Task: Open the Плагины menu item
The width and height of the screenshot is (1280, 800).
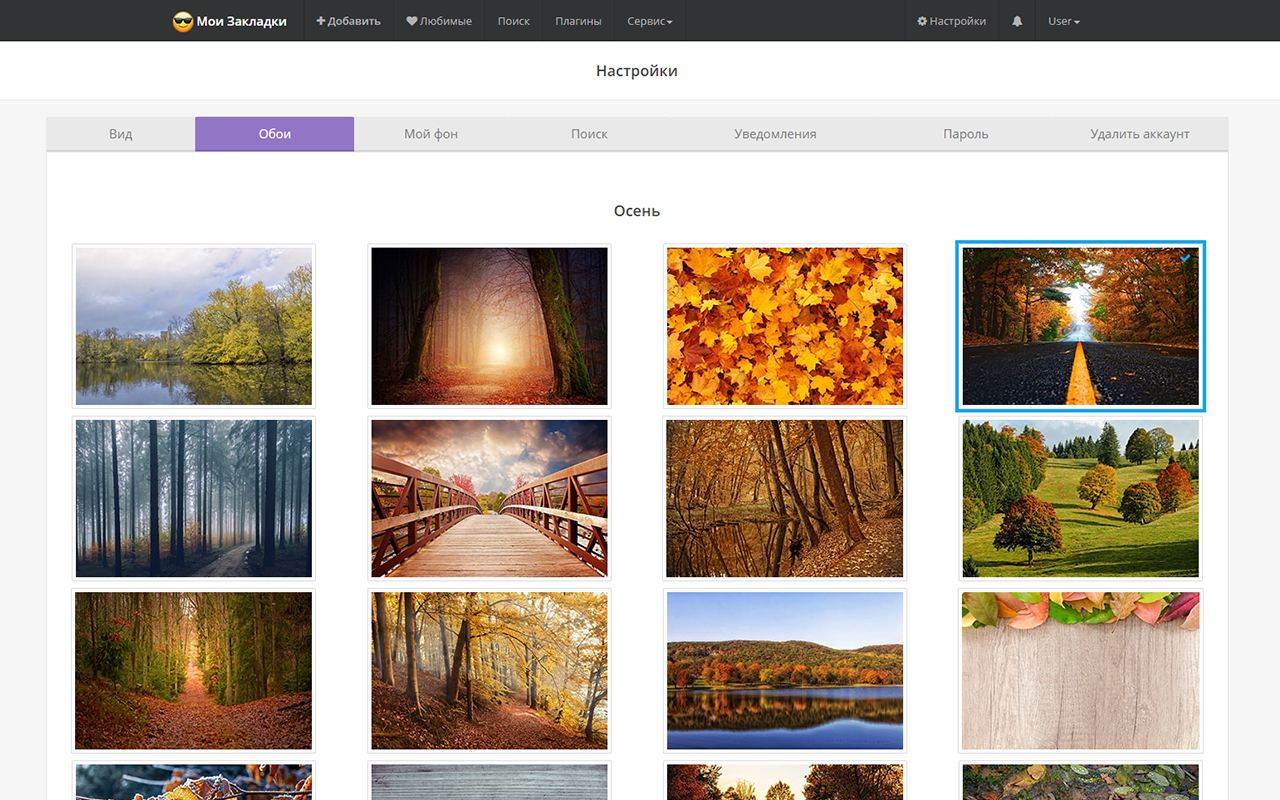Action: point(578,21)
